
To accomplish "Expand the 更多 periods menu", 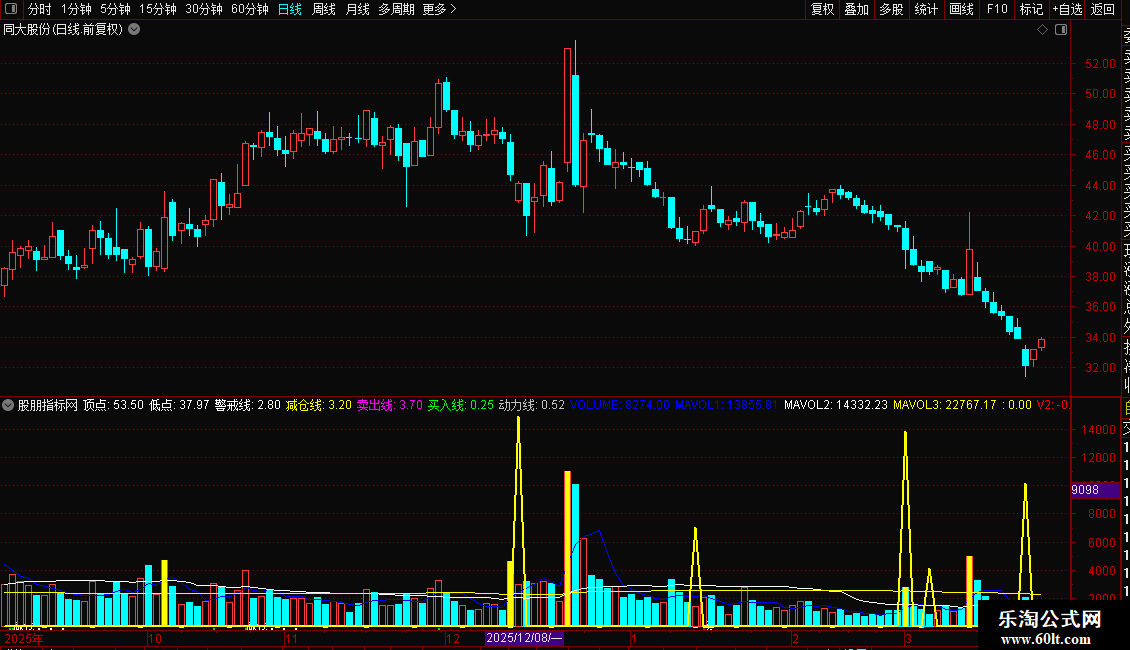I will (x=440, y=9).
